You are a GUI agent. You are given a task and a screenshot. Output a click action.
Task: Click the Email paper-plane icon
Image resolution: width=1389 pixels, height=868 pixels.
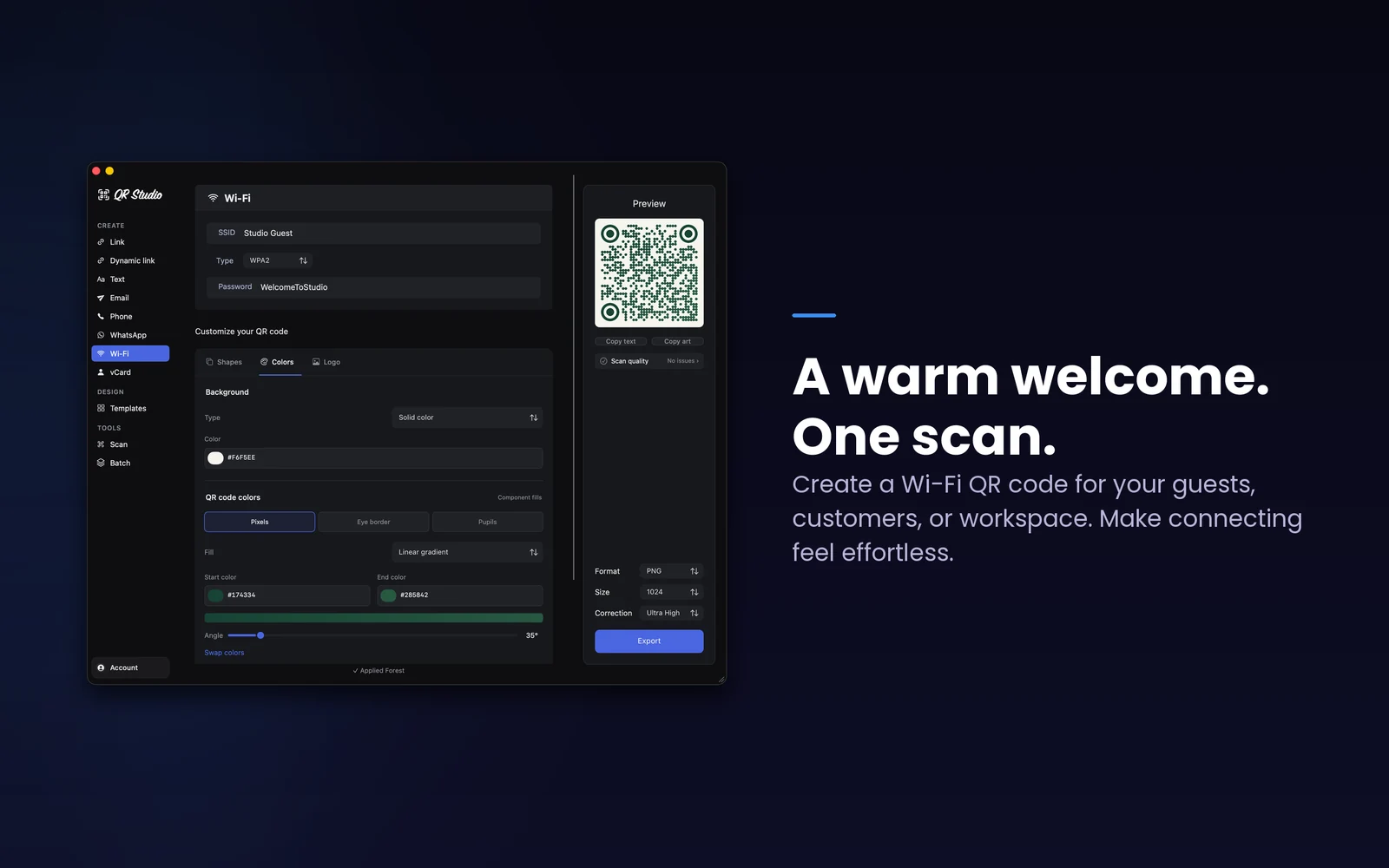pos(101,298)
